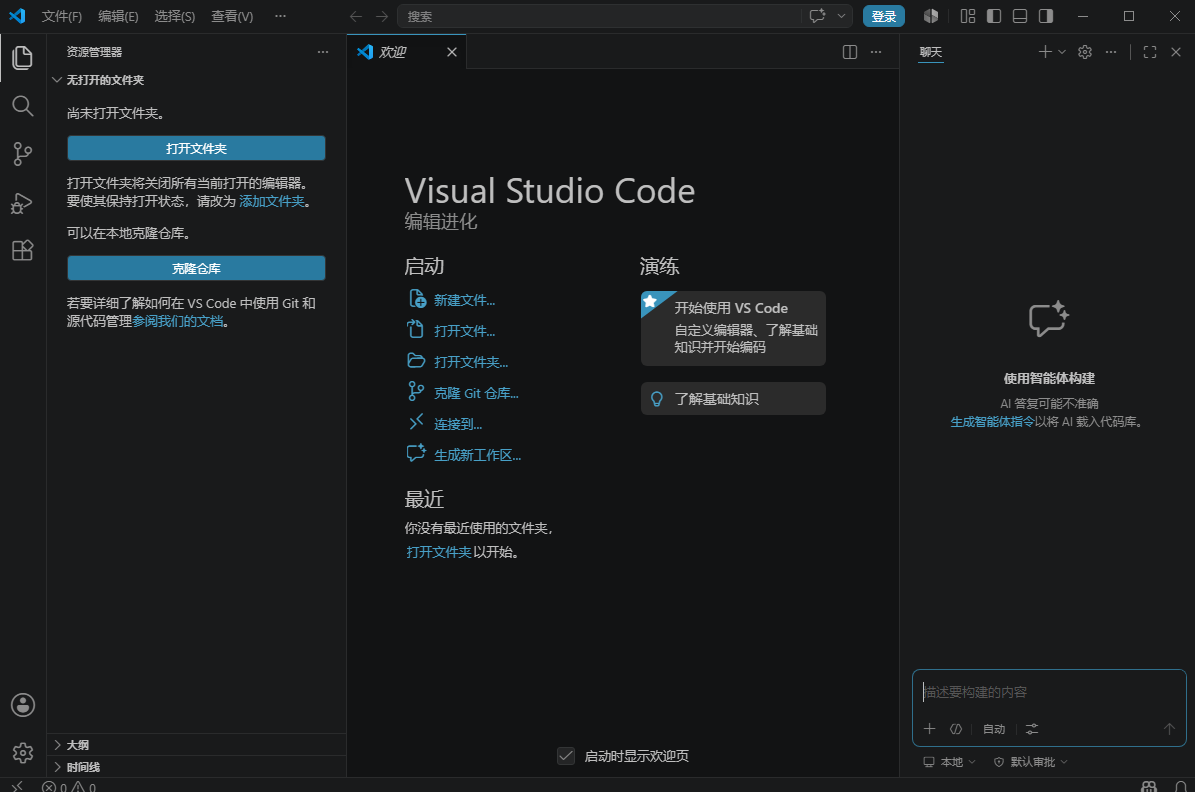1195x792 pixels.
Task: Expand the 时间线 section
Action: pyautogui.click(x=197, y=767)
